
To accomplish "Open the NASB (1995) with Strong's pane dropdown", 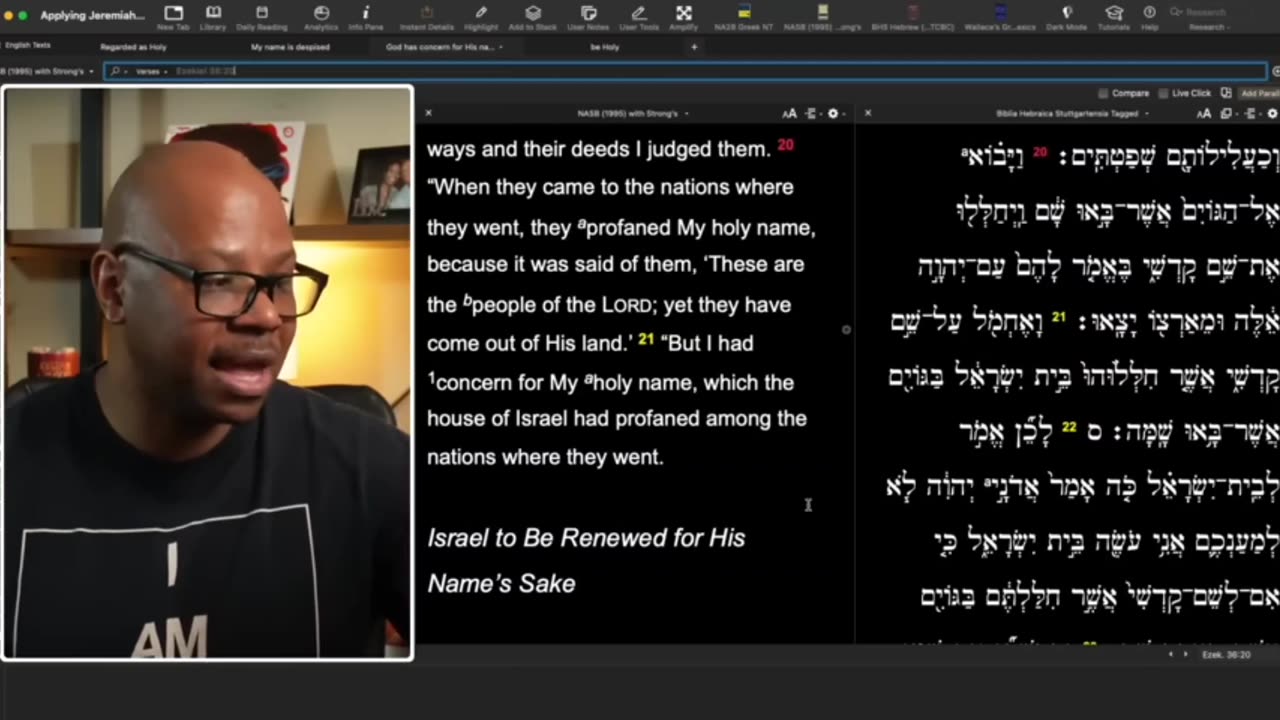I will point(632,113).
